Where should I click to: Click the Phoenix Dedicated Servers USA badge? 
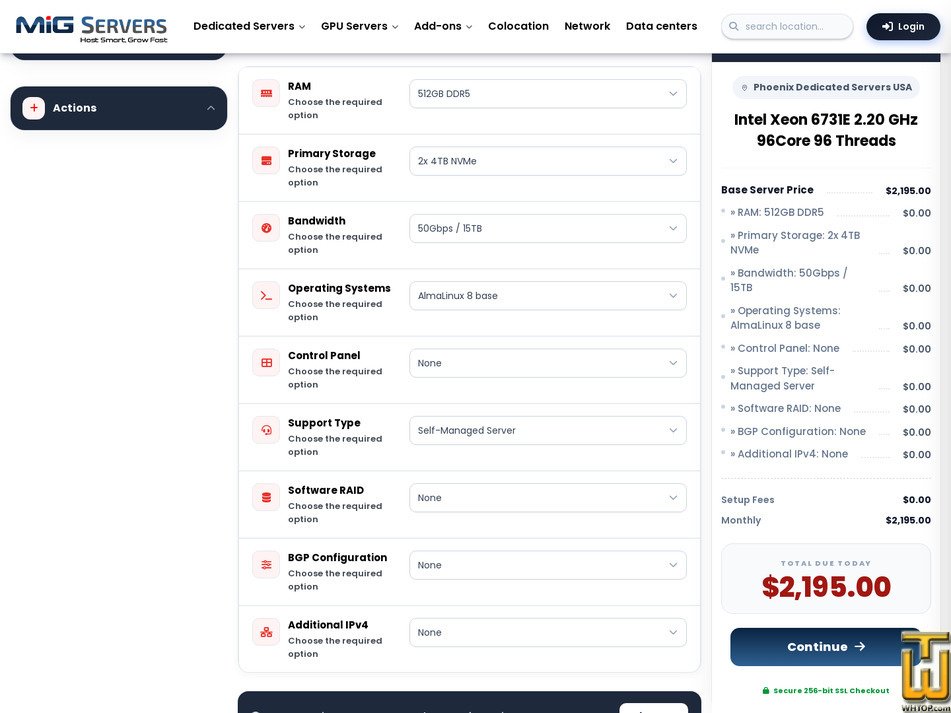(x=826, y=87)
